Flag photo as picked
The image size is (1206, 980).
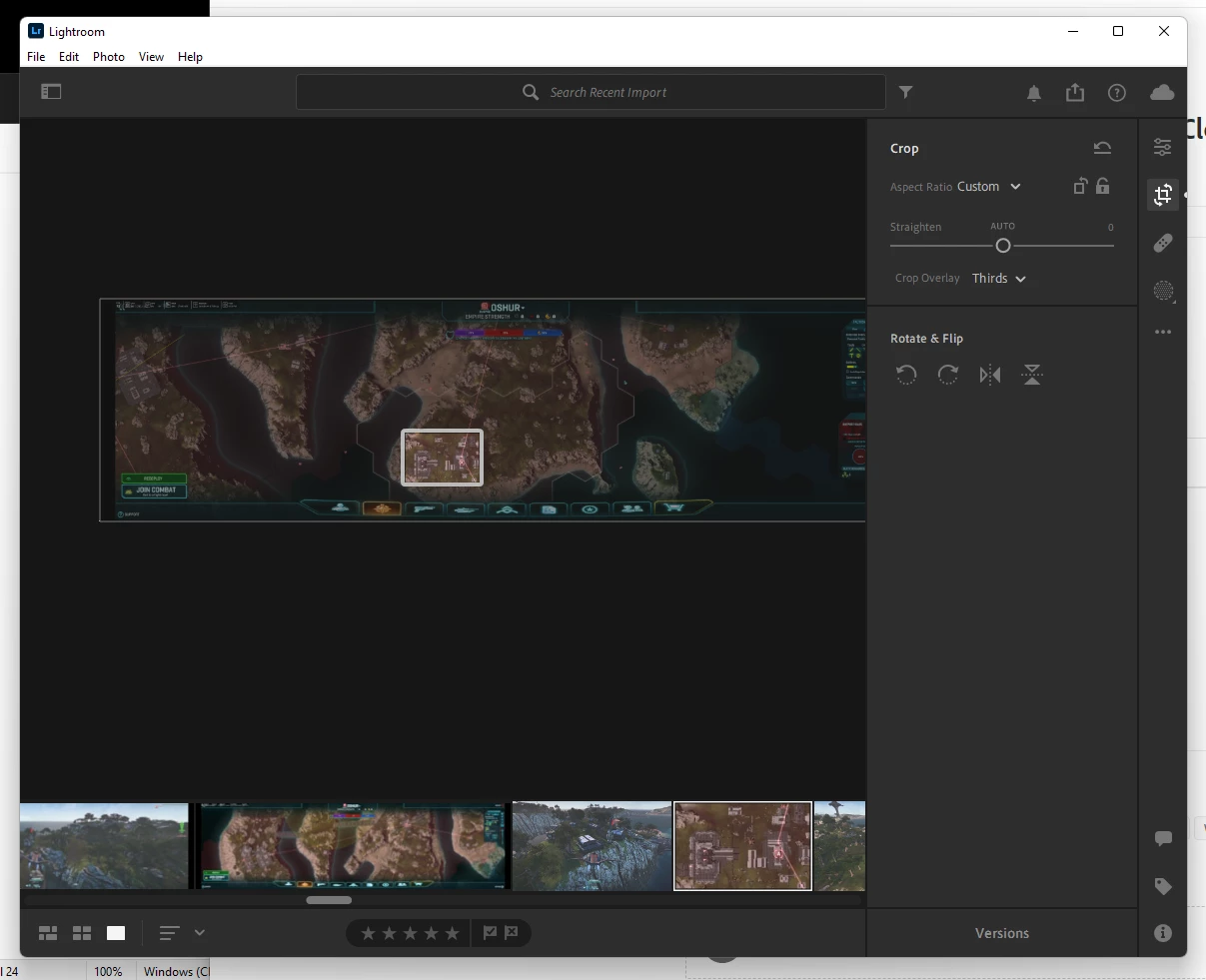coord(490,933)
